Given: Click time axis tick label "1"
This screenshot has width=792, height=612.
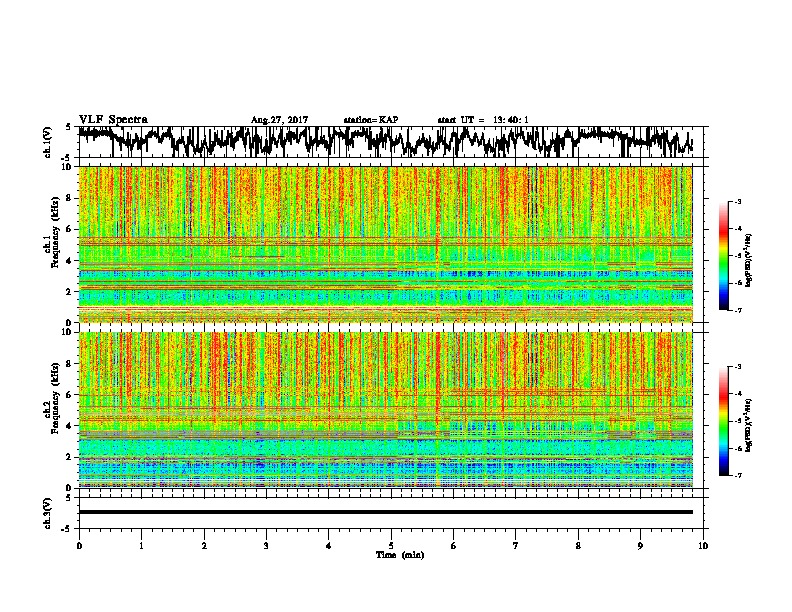Looking at the screenshot, I should pyautogui.click(x=141, y=546).
